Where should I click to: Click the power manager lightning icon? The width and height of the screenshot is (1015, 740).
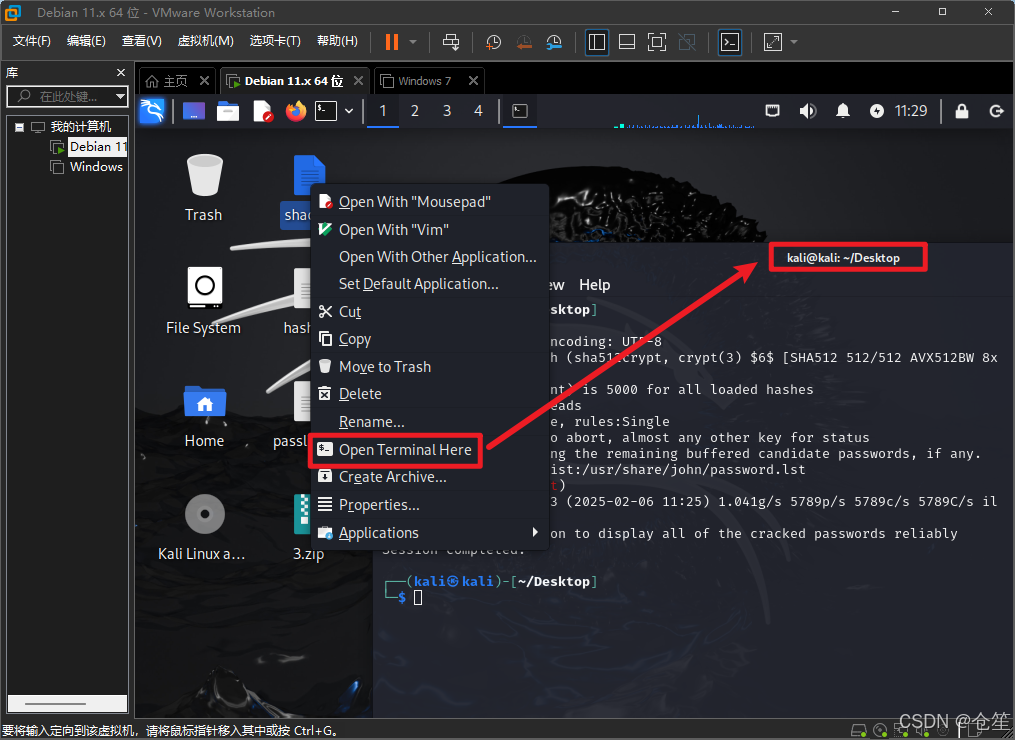coord(876,111)
